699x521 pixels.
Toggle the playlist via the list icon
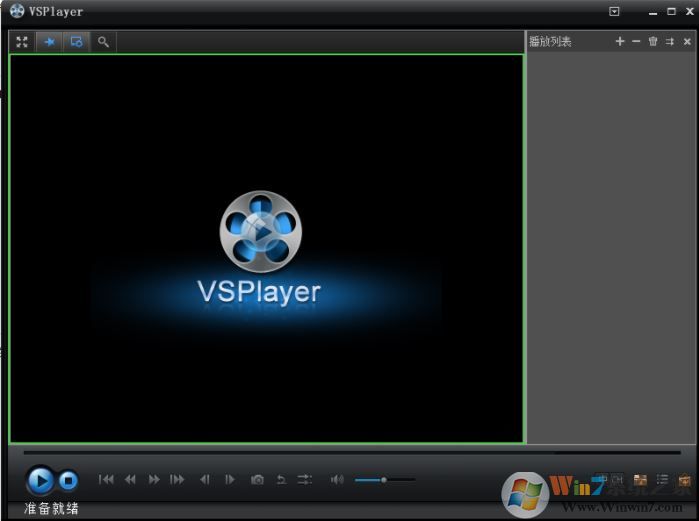point(662,480)
